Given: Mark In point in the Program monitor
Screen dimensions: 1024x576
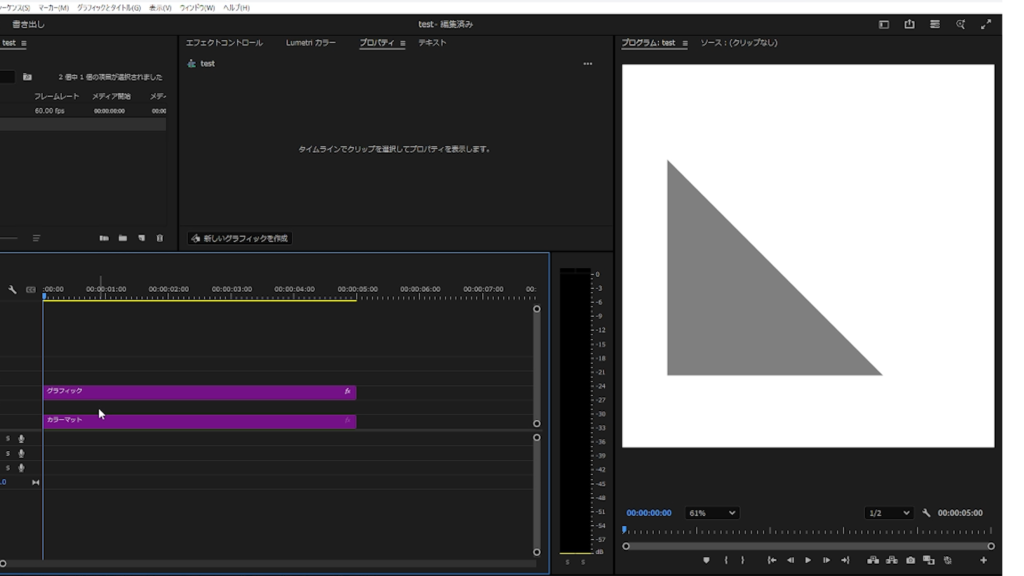Looking at the screenshot, I should (x=726, y=560).
